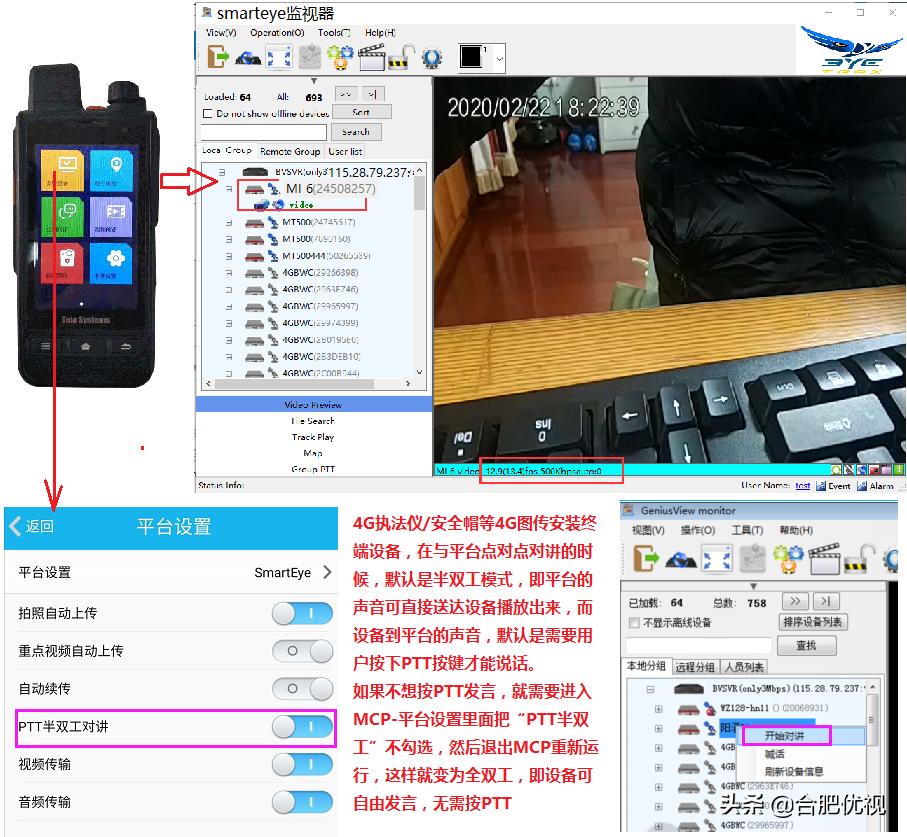
Task: Click the Search button in smarteye device panel
Action: pos(356,131)
